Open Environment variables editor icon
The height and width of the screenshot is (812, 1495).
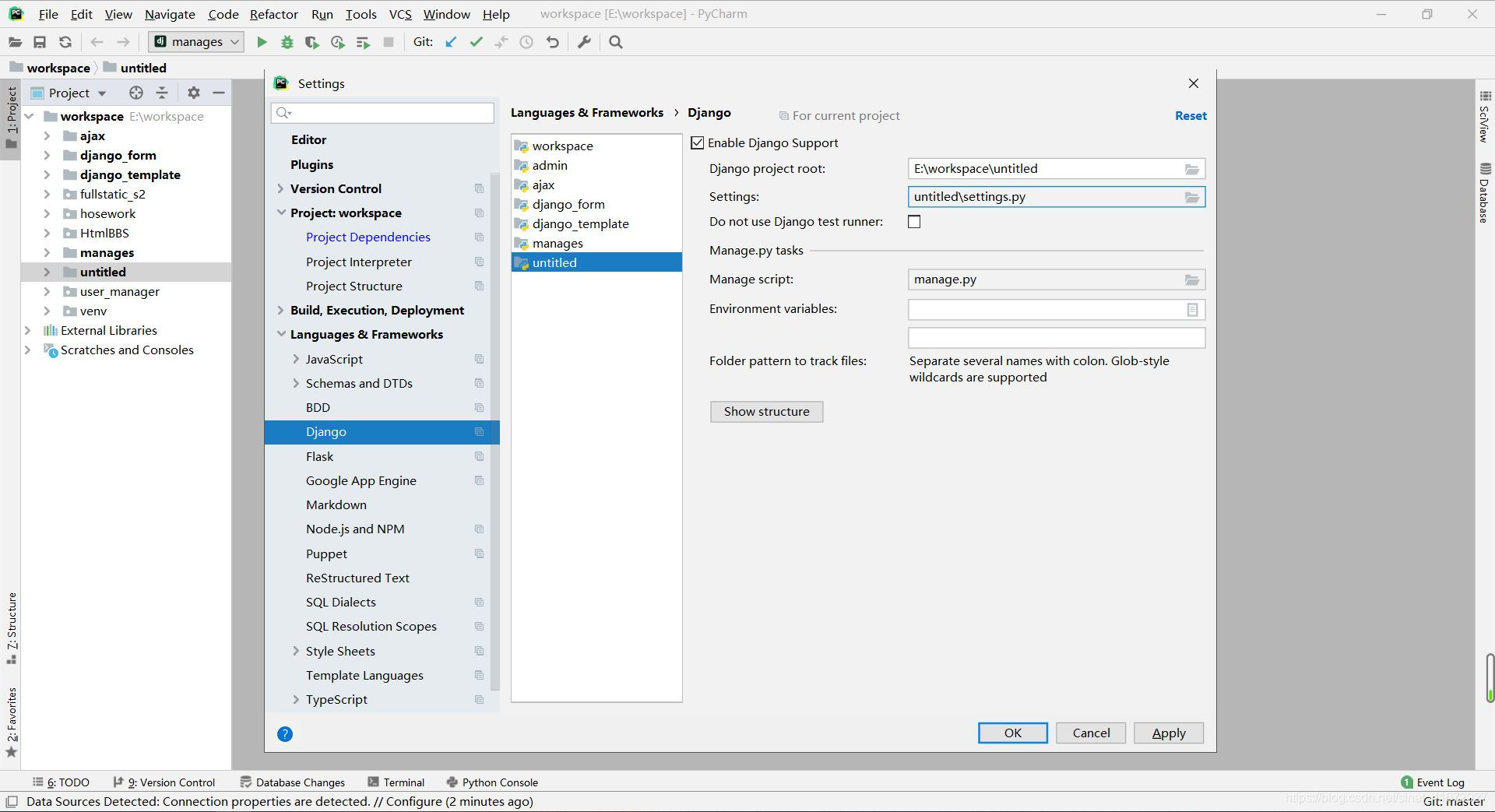point(1192,310)
